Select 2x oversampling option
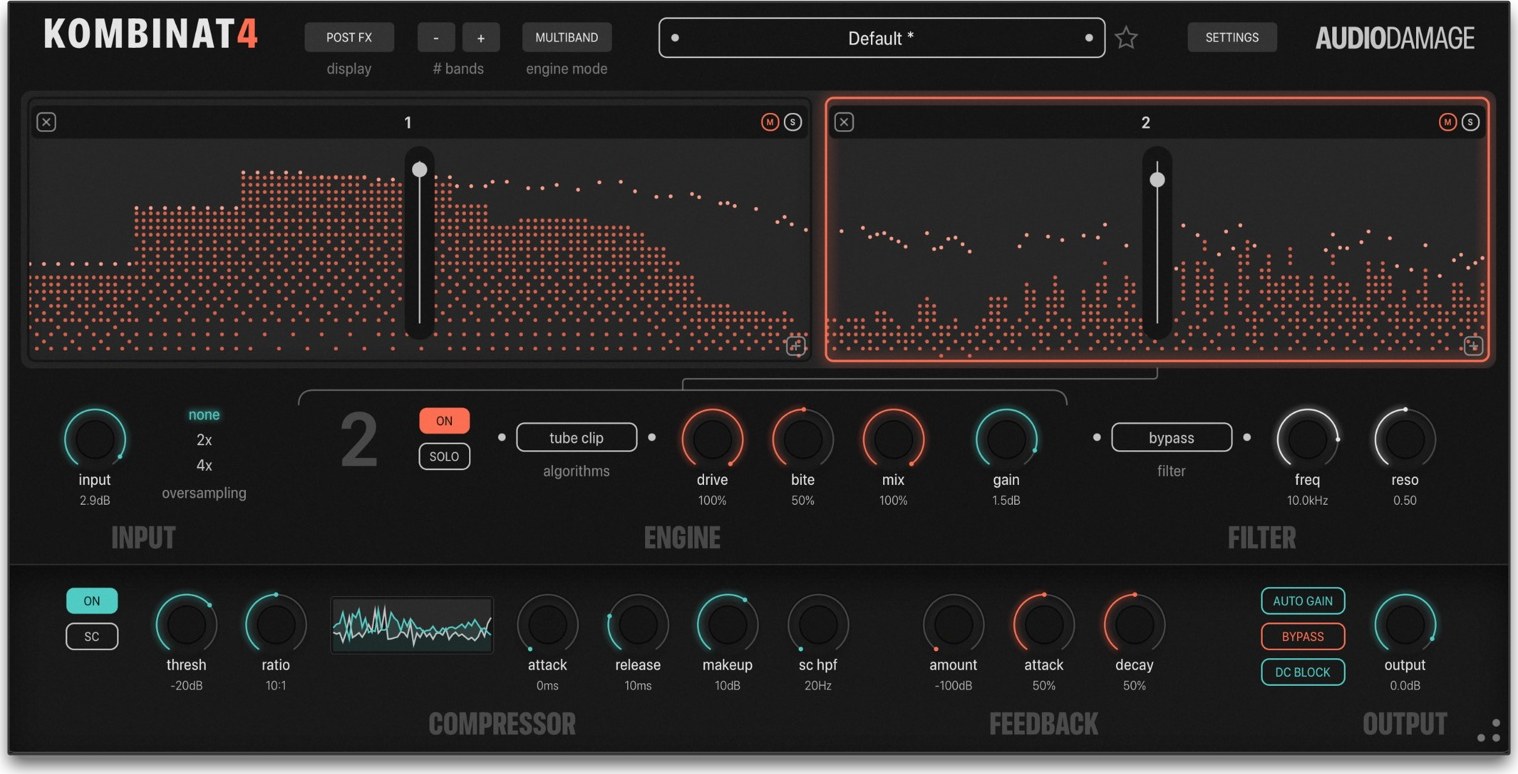 204,440
